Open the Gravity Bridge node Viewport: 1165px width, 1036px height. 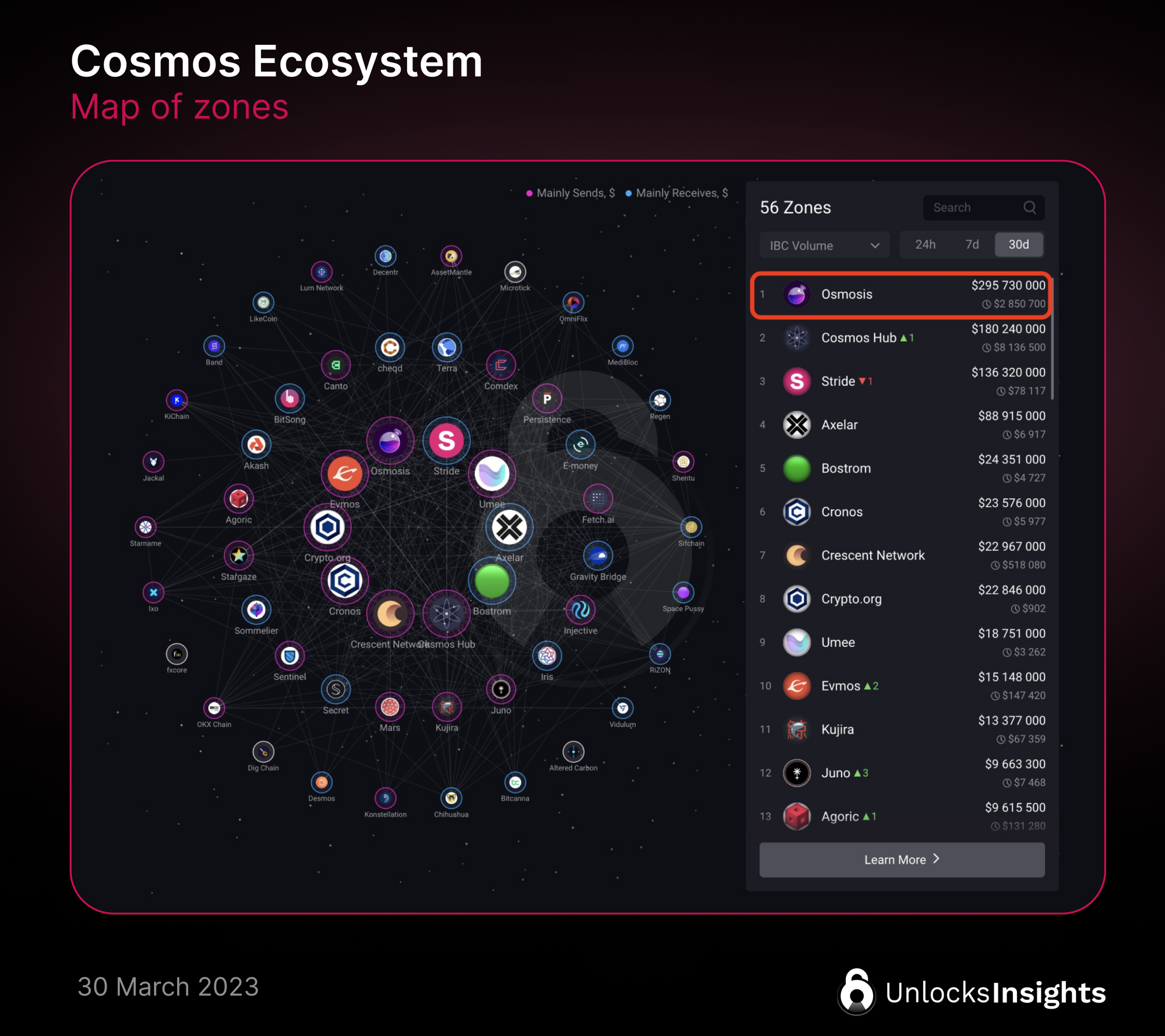click(598, 556)
